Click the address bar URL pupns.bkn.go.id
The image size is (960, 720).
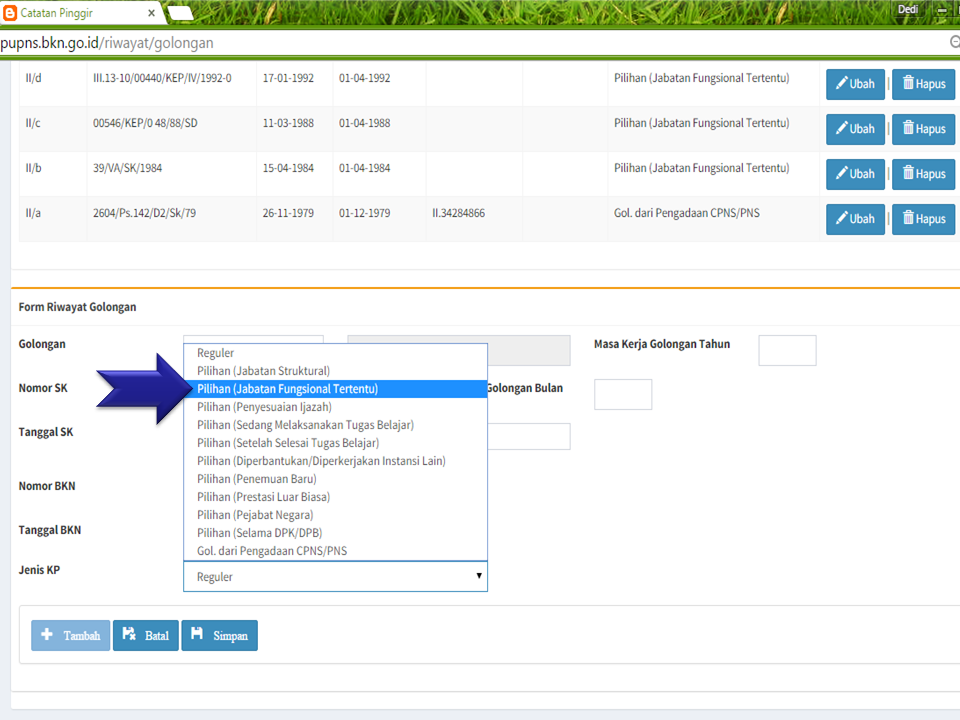pyautogui.click(x=107, y=43)
